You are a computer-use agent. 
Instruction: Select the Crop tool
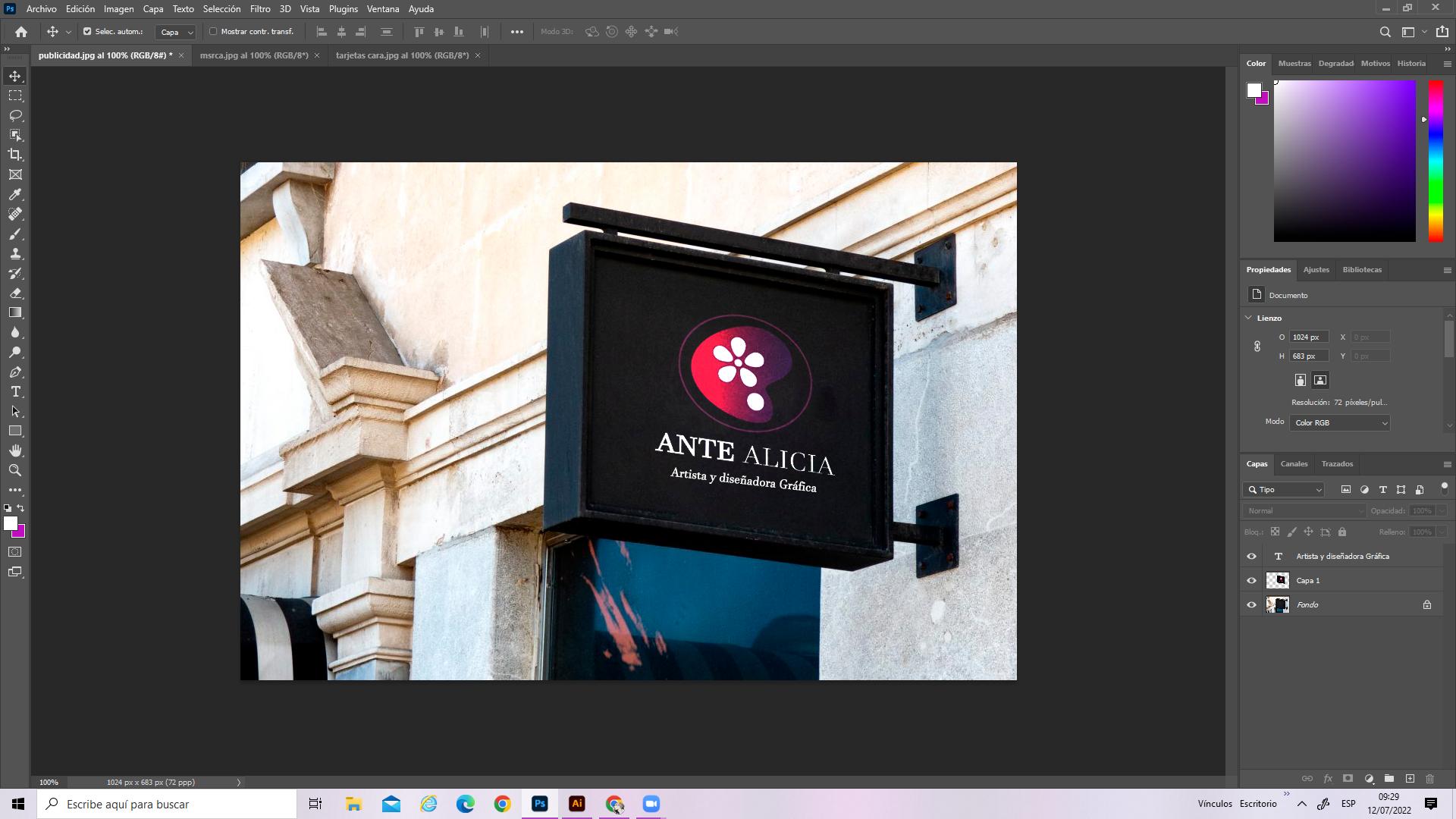(x=15, y=155)
